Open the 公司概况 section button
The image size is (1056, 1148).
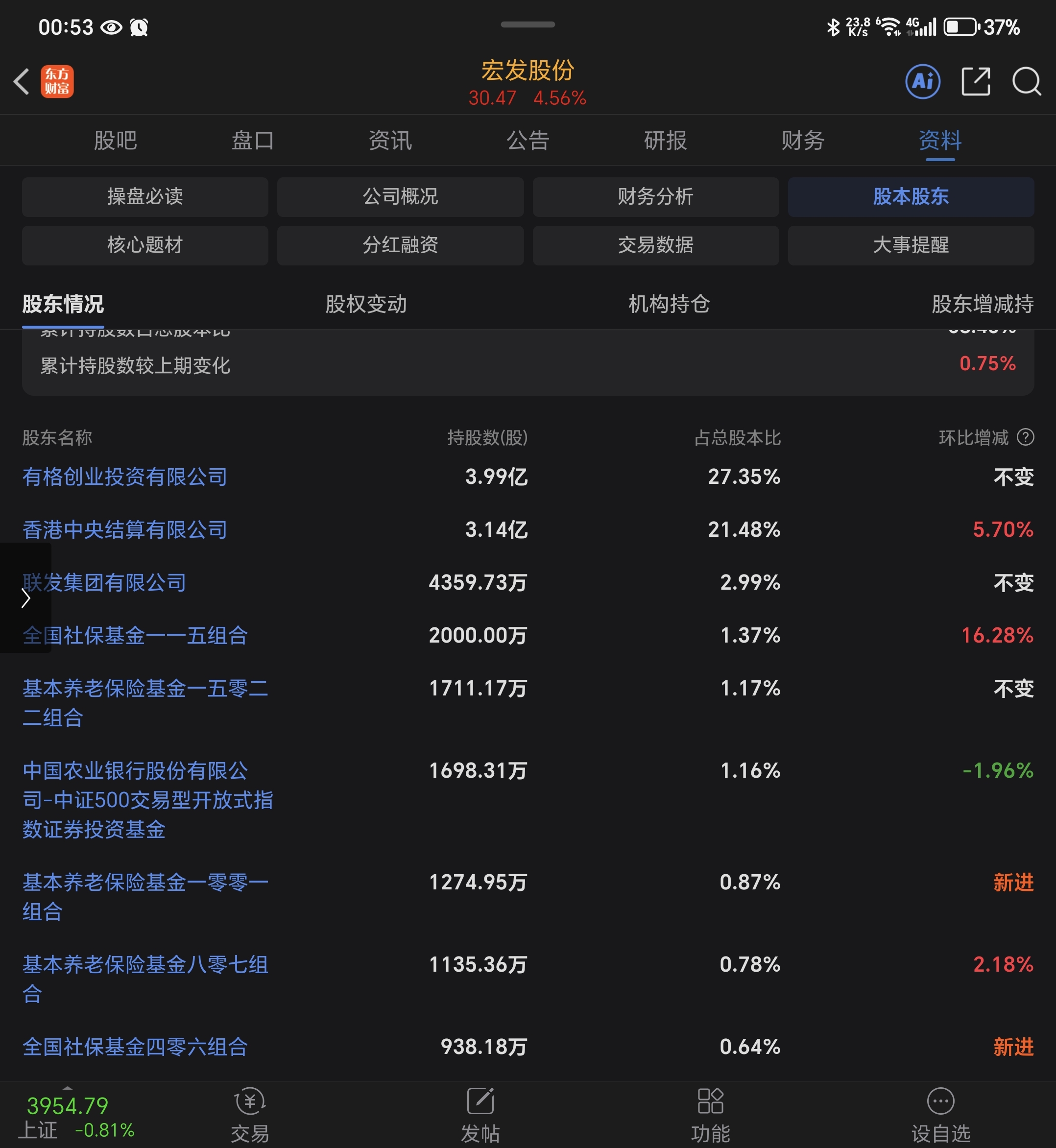[400, 196]
